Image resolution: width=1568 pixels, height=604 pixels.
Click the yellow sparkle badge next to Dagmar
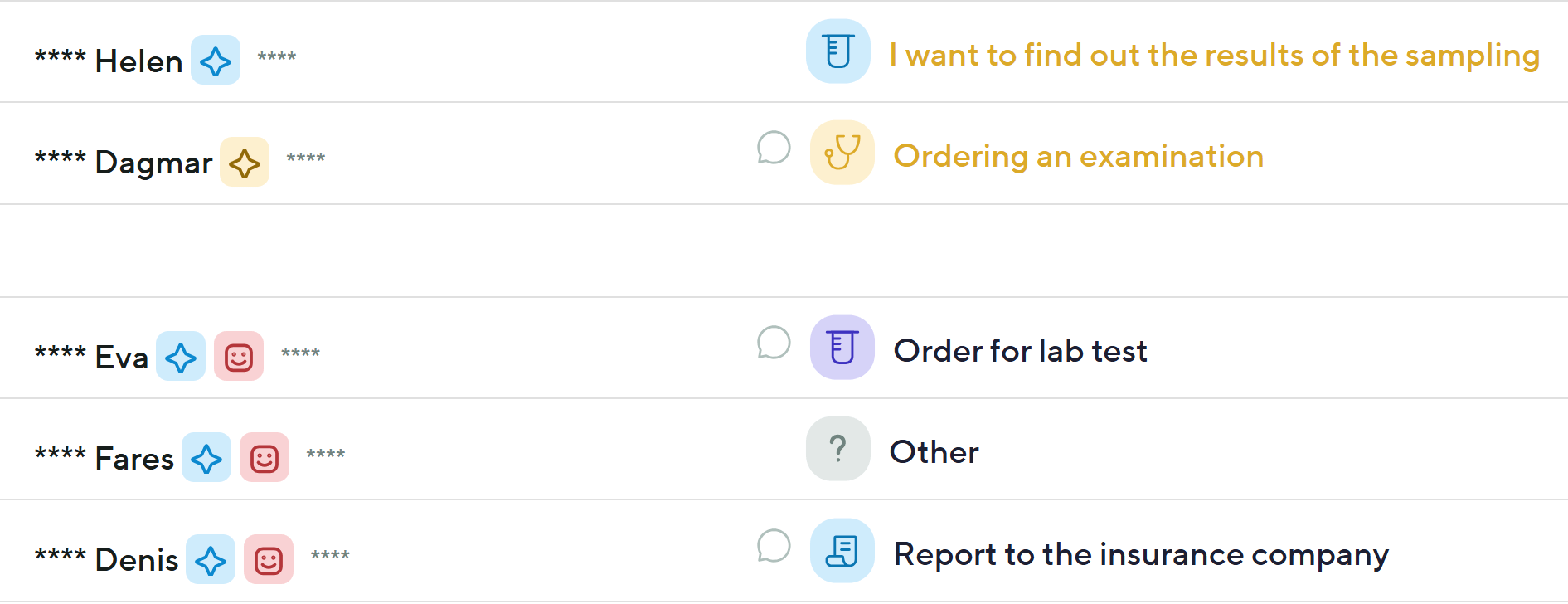coord(245,163)
